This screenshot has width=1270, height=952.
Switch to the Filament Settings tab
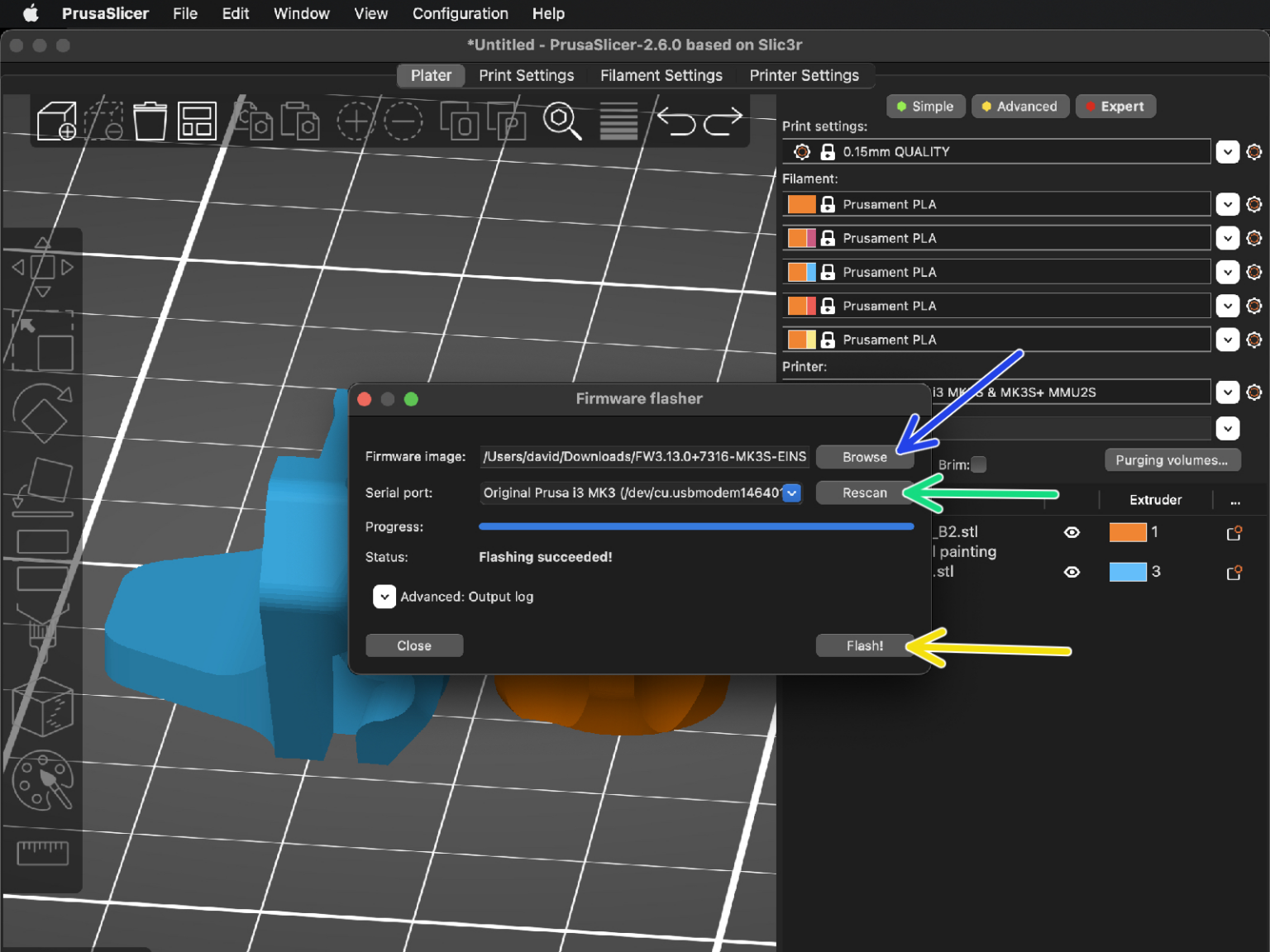661,75
